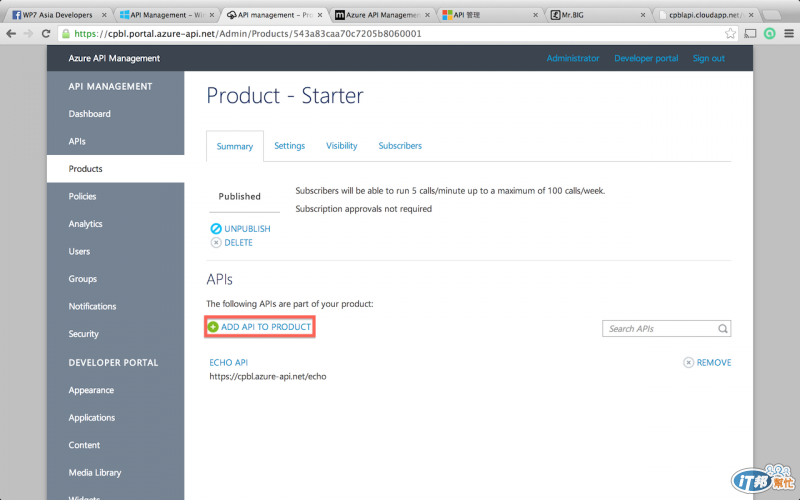800x500 pixels.
Task: Open the ECHO API link
Action: pos(229,363)
